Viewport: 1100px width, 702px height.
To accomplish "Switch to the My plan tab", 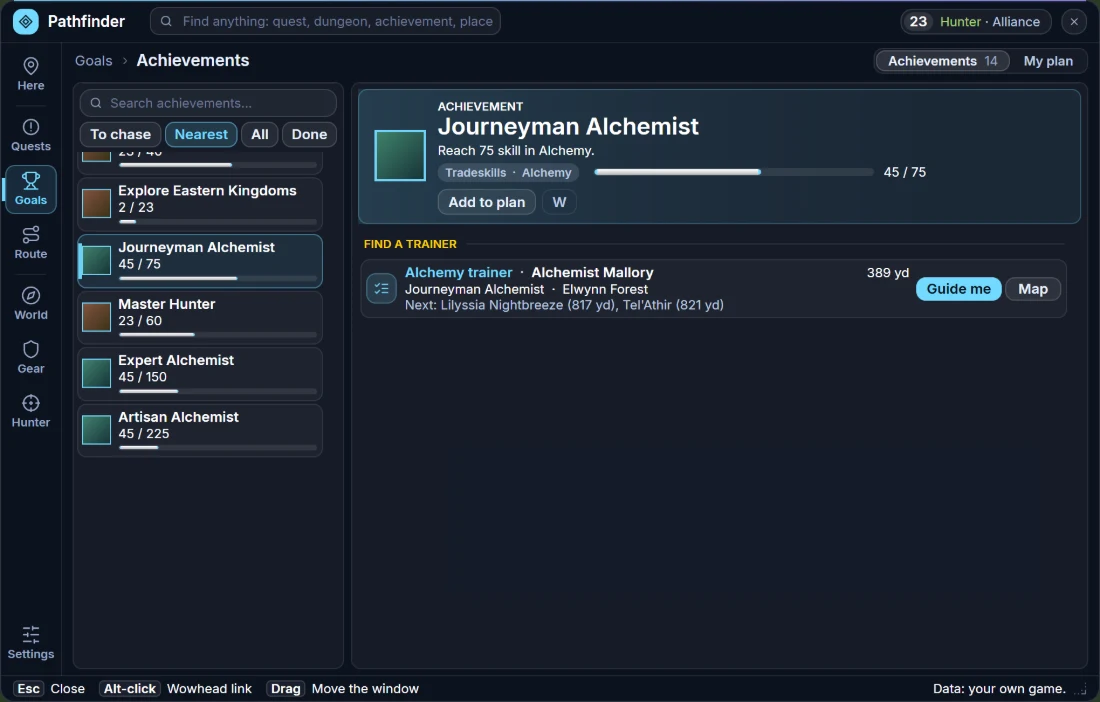I will (x=1048, y=61).
